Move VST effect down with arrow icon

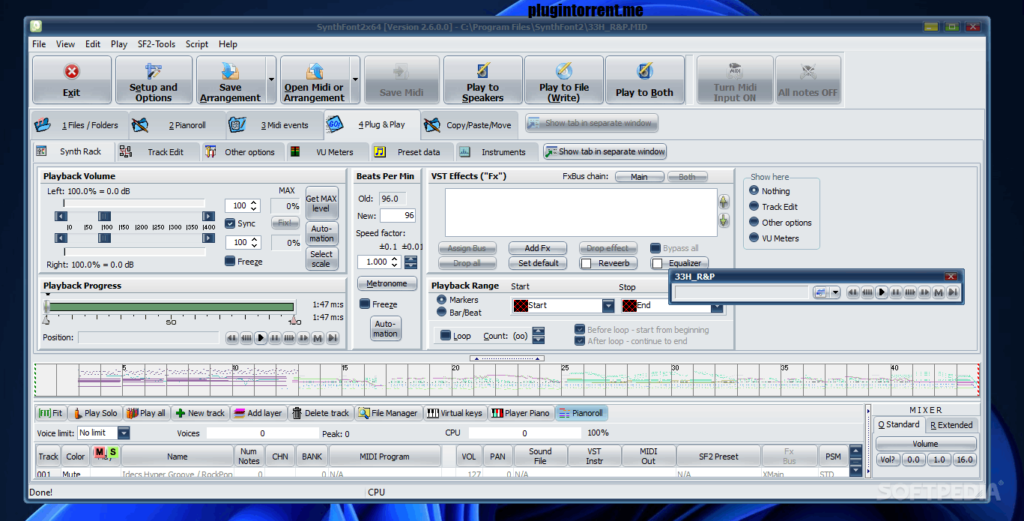click(x=724, y=221)
